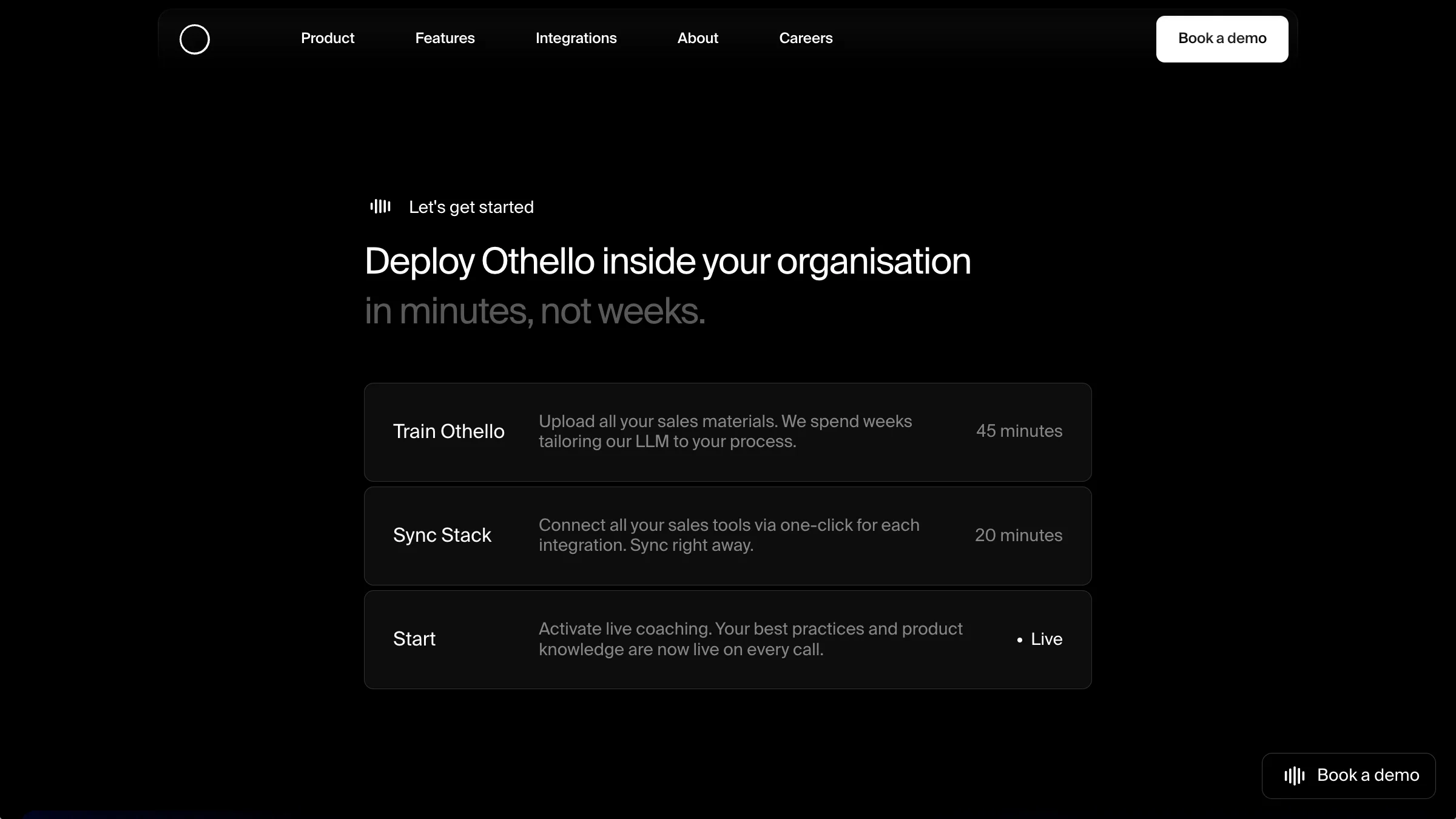This screenshot has height=819, width=1456.
Task: Go to the Features section
Action: tap(445, 38)
